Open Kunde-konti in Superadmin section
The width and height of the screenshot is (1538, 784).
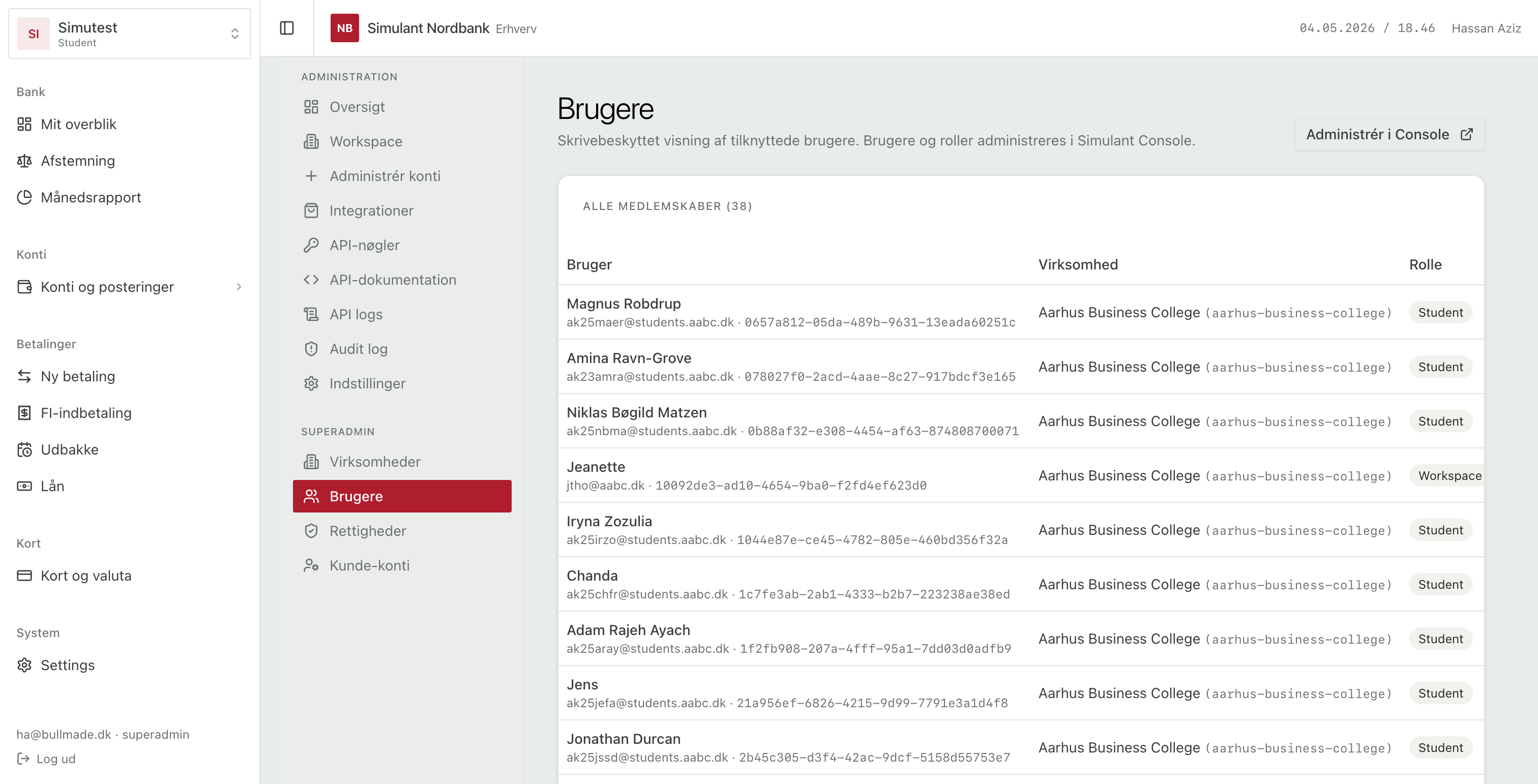pos(402,565)
